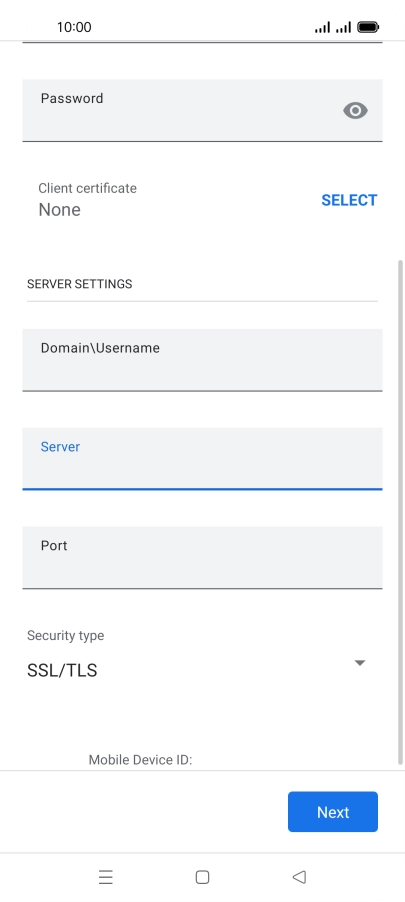The width and height of the screenshot is (405, 902).
Task: Toggle password visibility eye icon
Action: 355,110
